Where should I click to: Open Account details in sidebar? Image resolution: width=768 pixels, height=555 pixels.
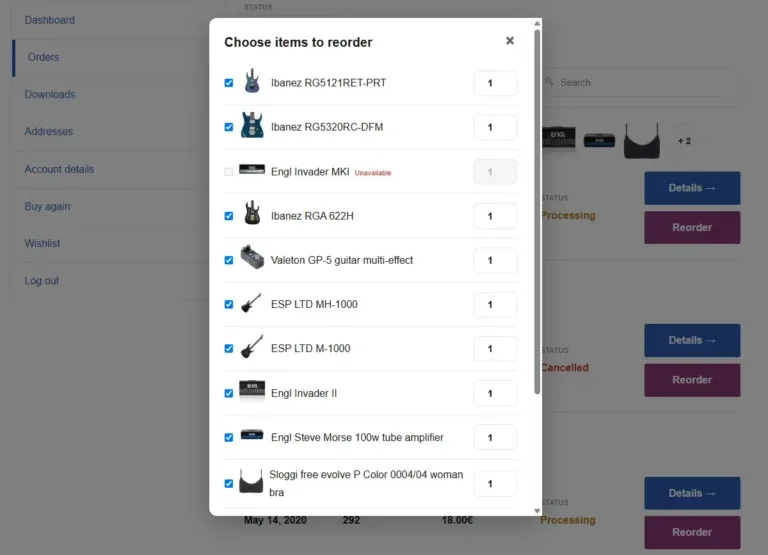click(59, 169)
